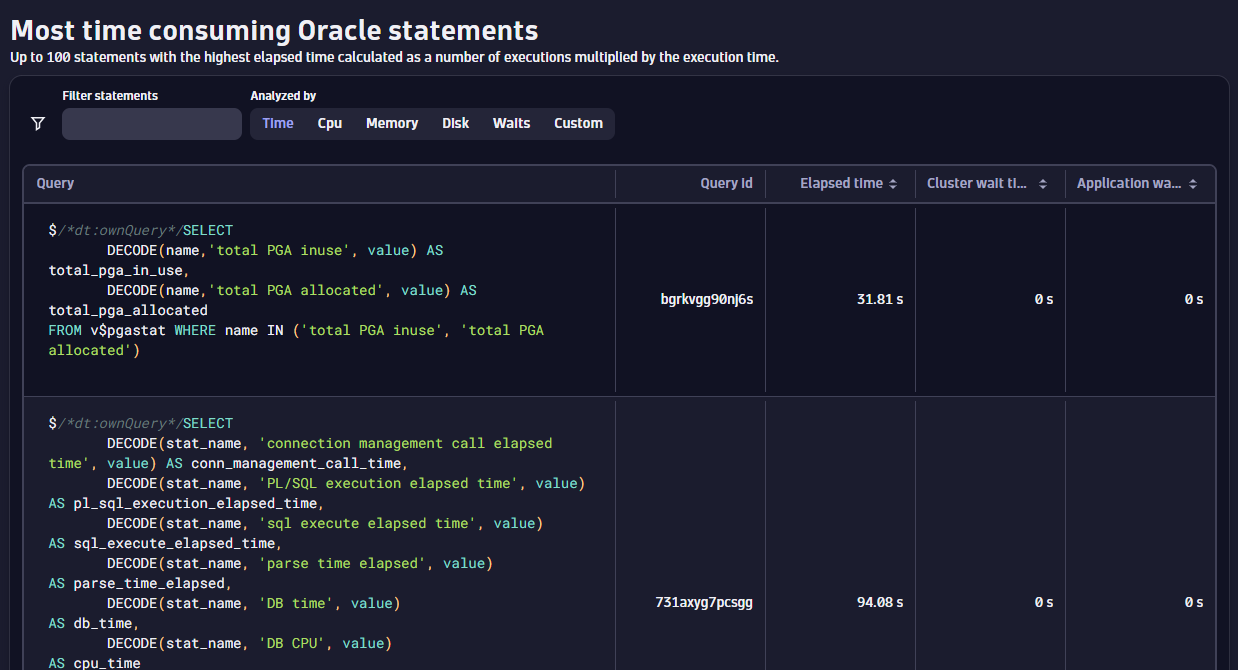Click the 'Most time consuming Oracle statements' heading

tap(274, 30)
